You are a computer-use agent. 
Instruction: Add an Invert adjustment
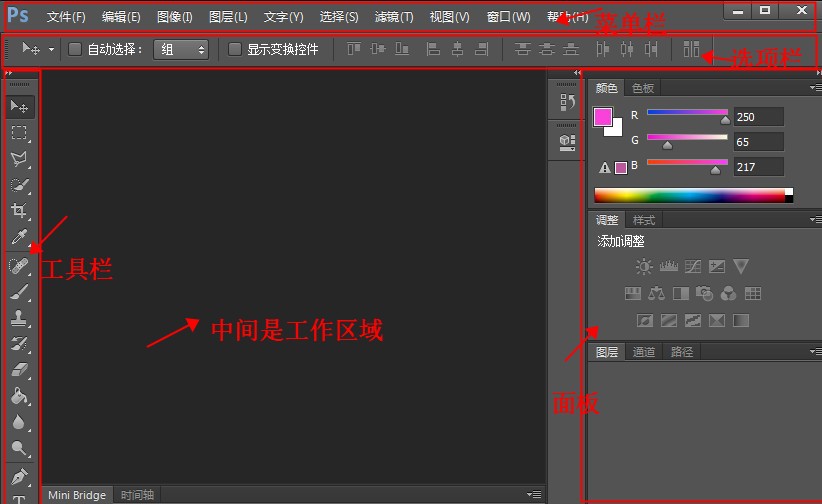(x=645, y=320)
